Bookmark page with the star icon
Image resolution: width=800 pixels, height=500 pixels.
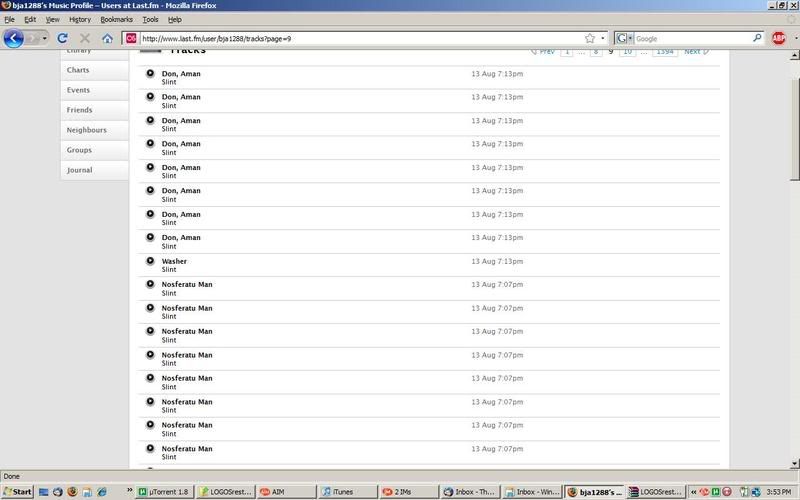click(x=590, y=38)
